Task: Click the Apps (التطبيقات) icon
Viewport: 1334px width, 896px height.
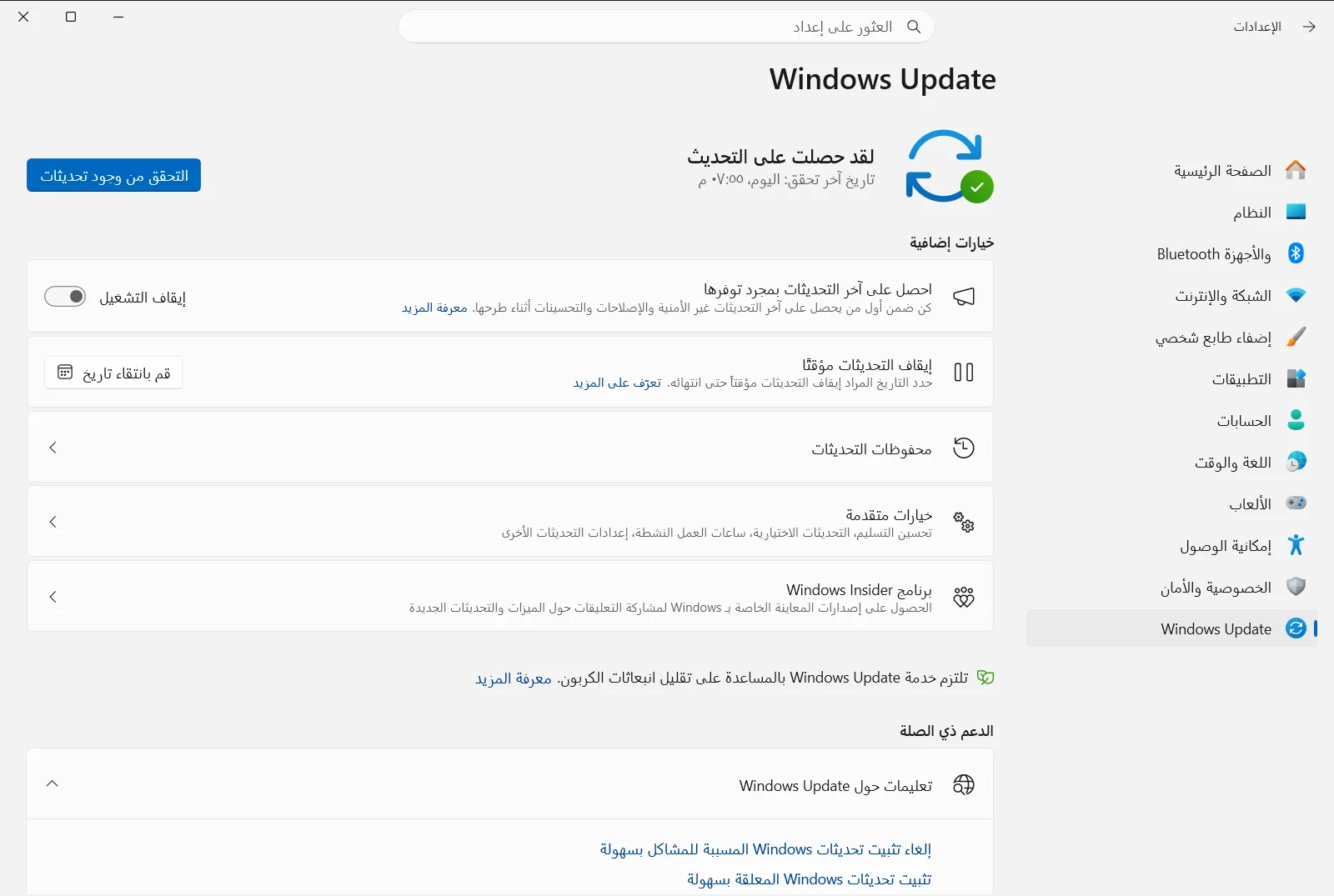Action: click(x=1296, y=378)
